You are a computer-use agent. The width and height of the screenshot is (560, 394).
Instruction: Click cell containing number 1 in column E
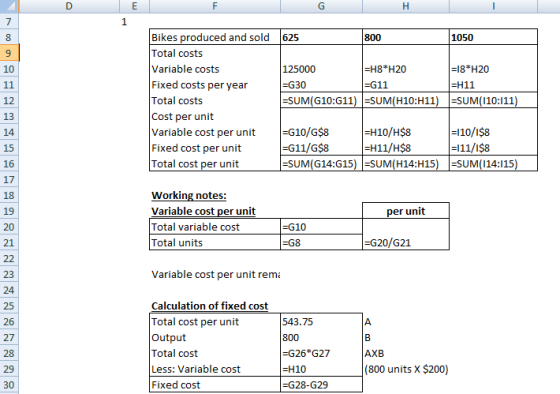(134, 21)
